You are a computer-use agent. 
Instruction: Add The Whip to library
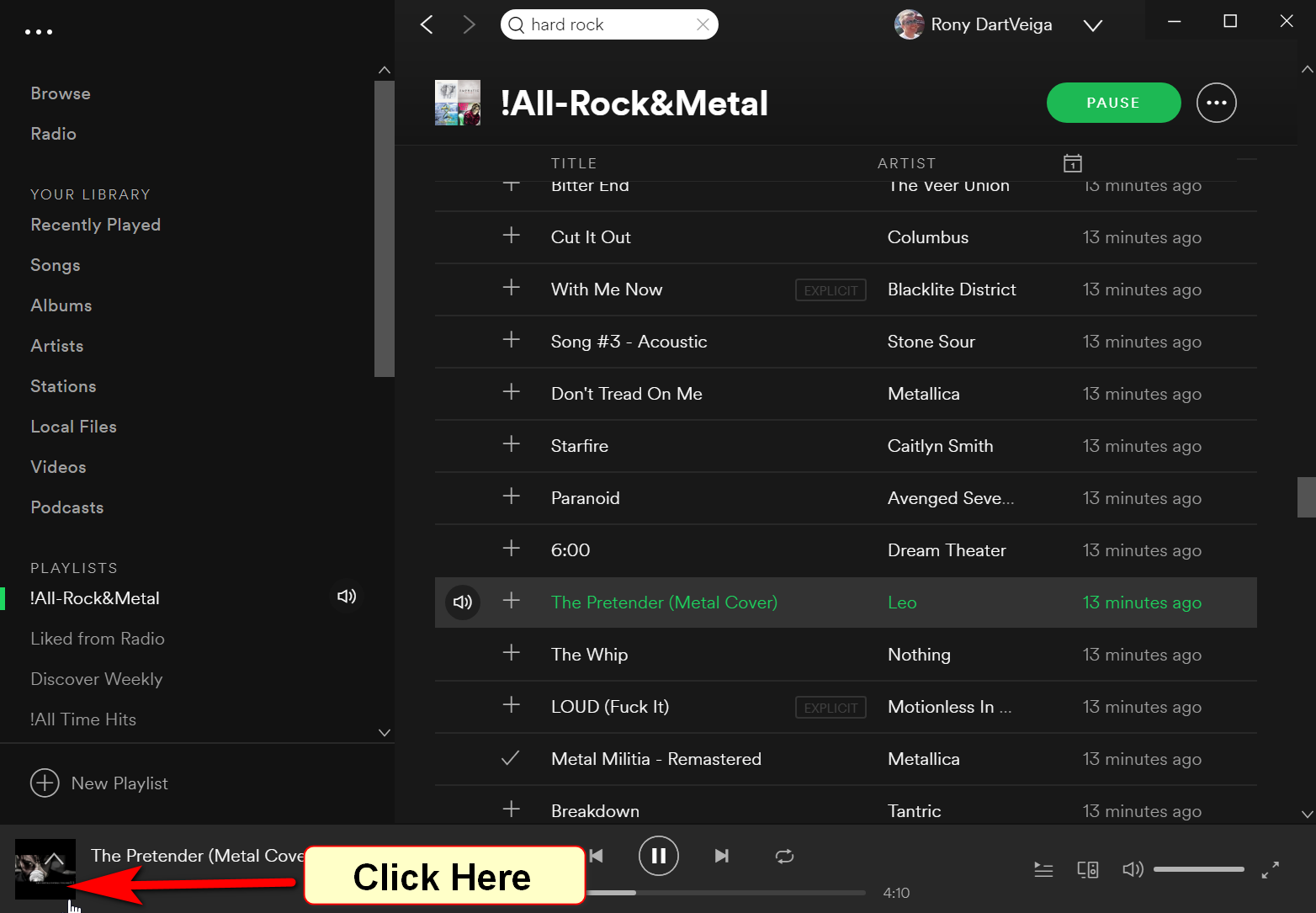click(x=511, y=653)
